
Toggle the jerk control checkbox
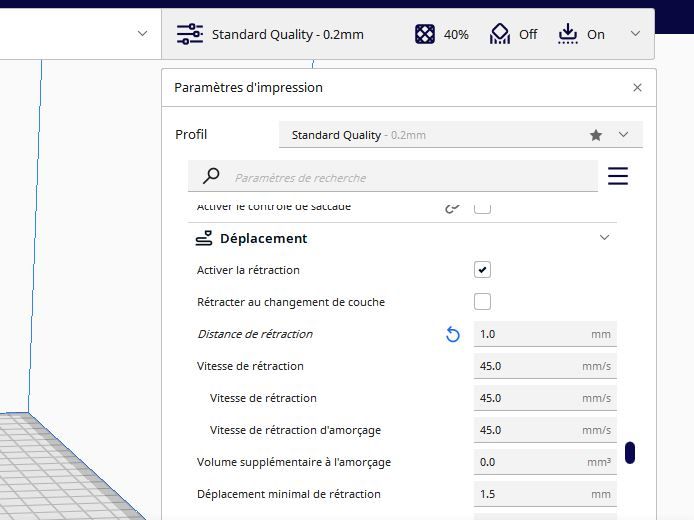pyautogui.click(x=482, y=208)
